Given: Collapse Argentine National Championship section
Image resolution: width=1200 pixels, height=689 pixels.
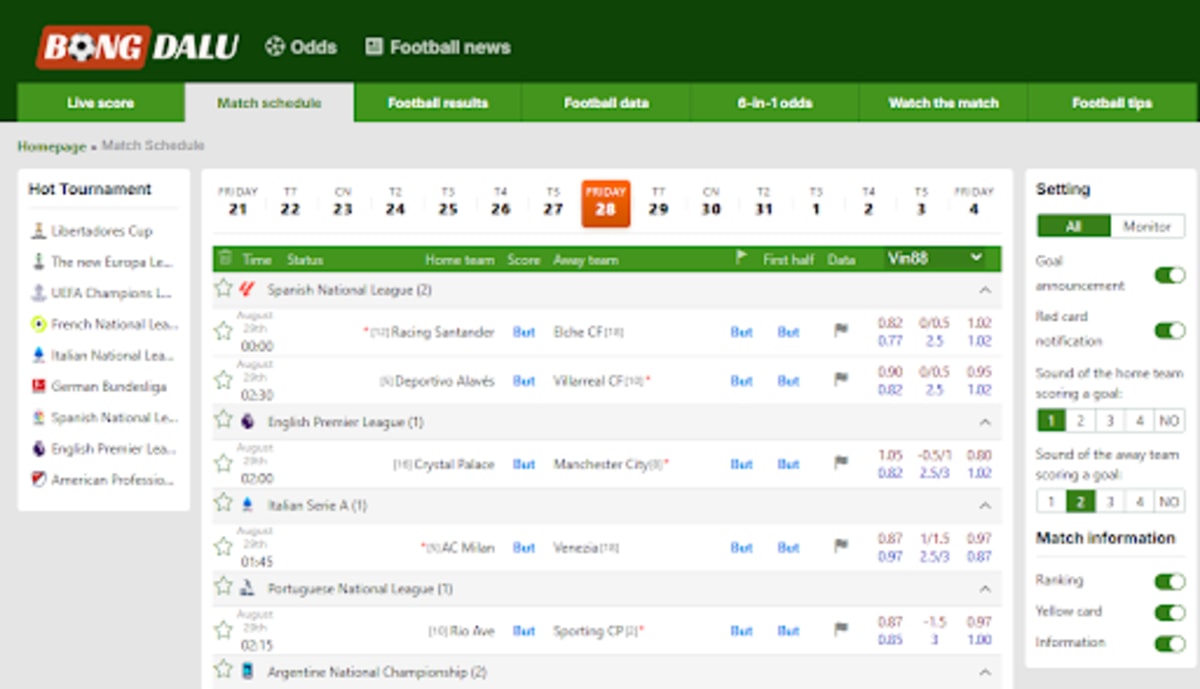Looking at the screenshot, I should tap(985, 671).
